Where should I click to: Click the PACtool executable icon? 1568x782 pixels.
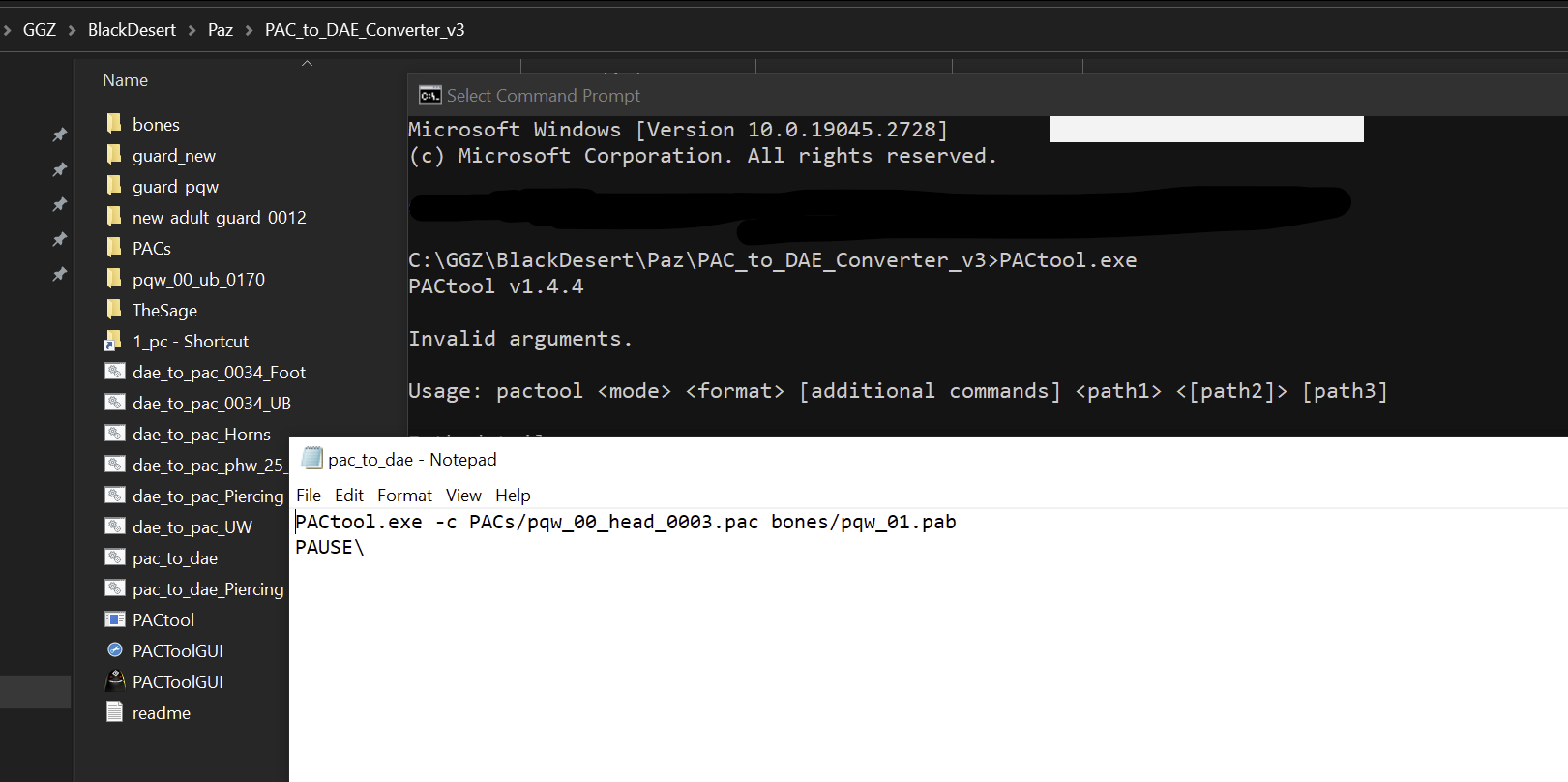coord(115,619)
